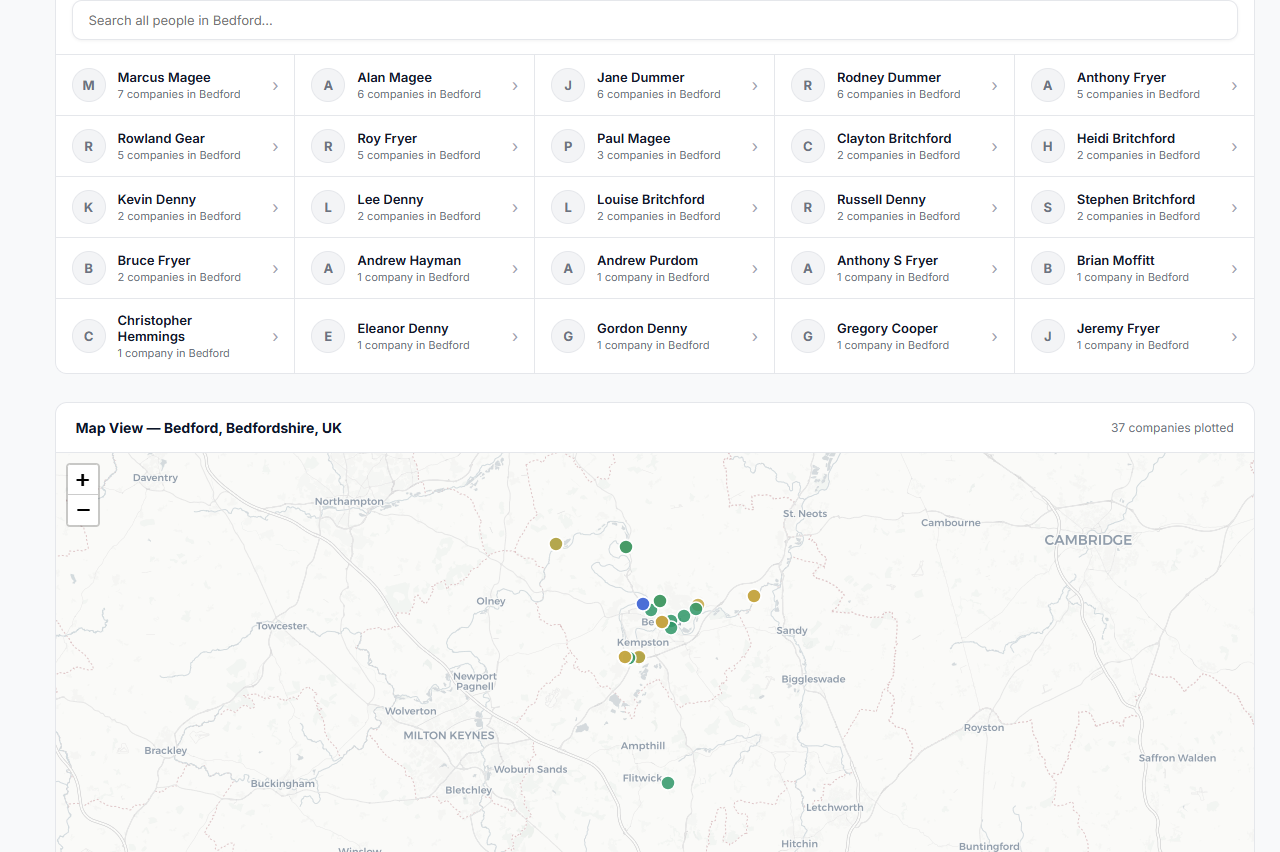
Task: Click '3 companies in Bedford' under Paul Magee
Action: [x=659, y=155]
